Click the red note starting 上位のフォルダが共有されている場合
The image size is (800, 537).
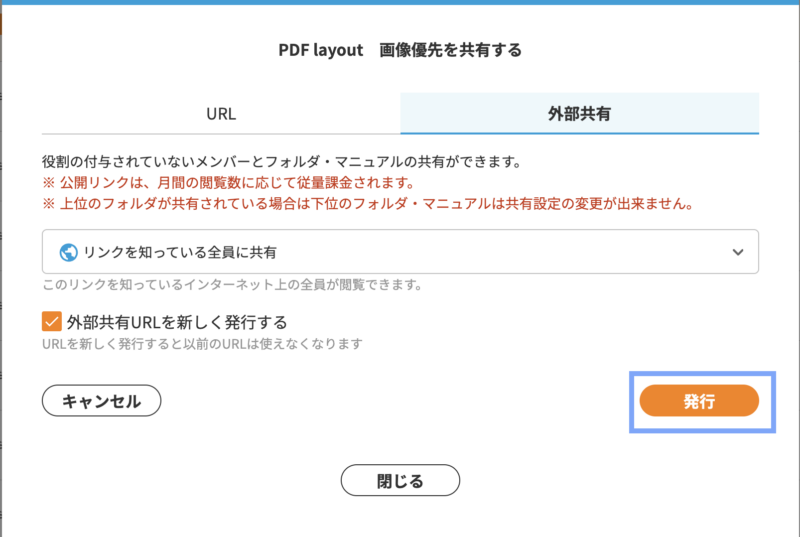click(x=368, y=204)
